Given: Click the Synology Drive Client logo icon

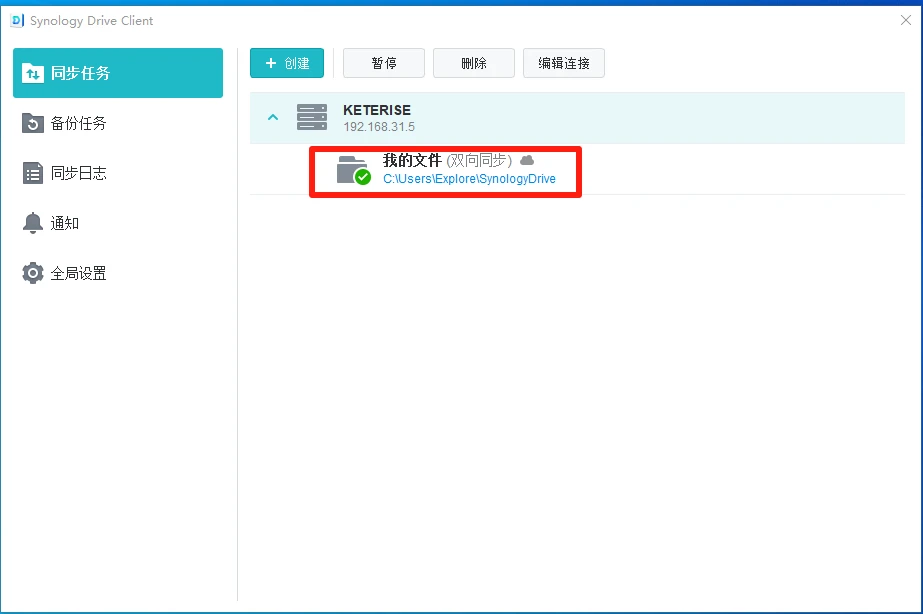Looking at the screenshot, I should click(17, 21).
